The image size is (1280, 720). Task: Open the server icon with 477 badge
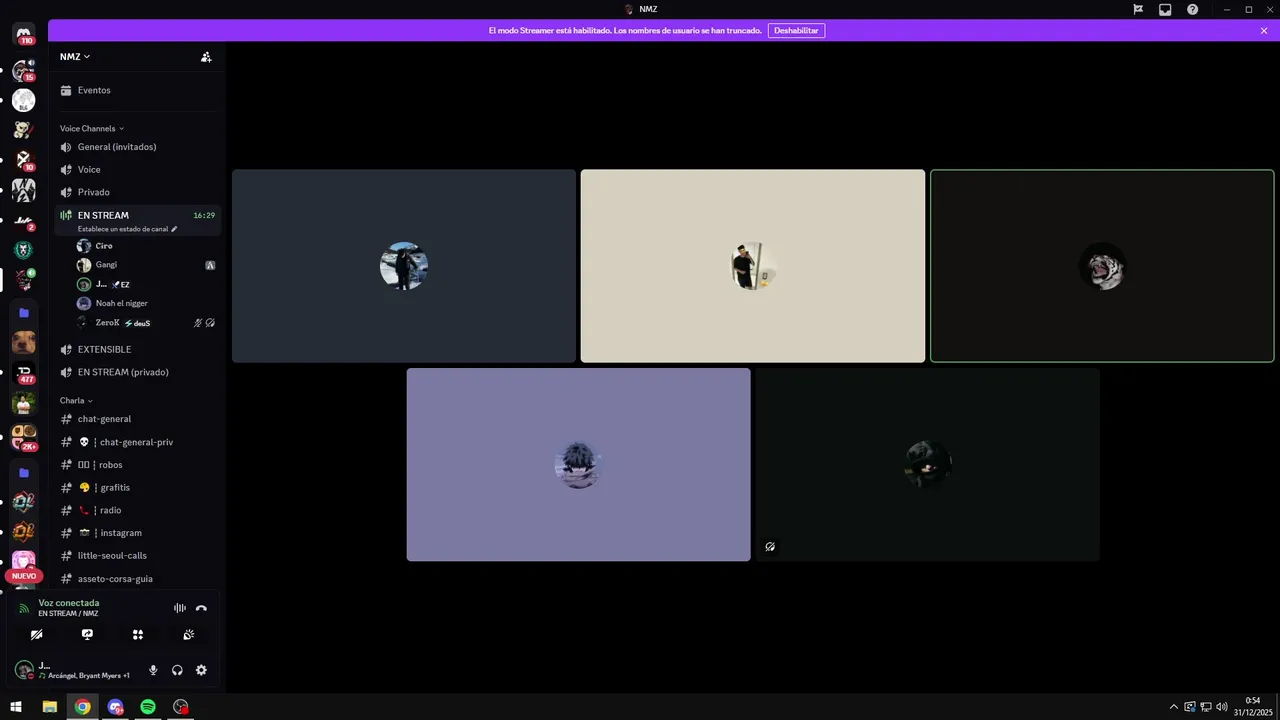(x=24, y=373)
